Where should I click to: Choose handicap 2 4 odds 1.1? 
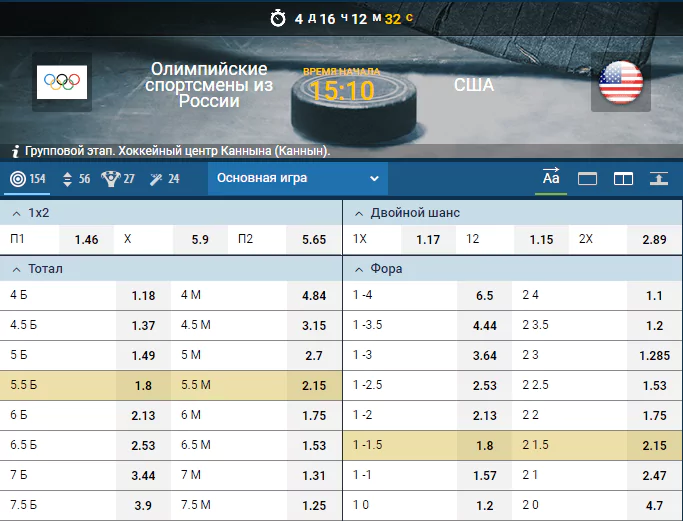(654, 296)
